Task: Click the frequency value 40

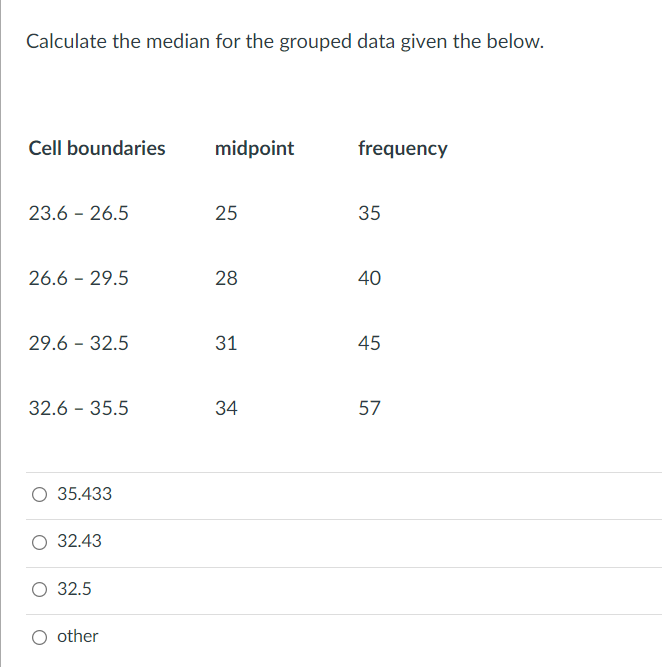Action: coord(369,278)
